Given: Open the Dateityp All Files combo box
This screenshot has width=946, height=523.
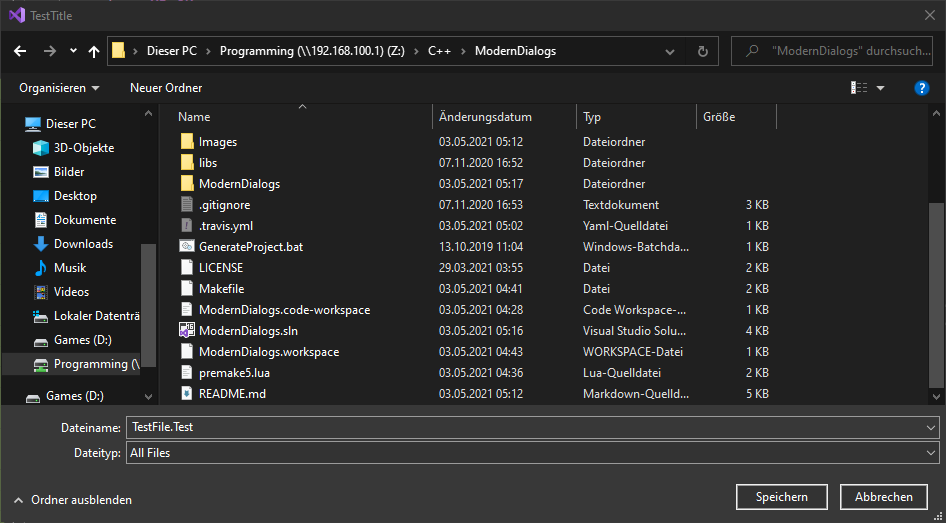Looking at the screenshot, I should (x=533, y=452).
